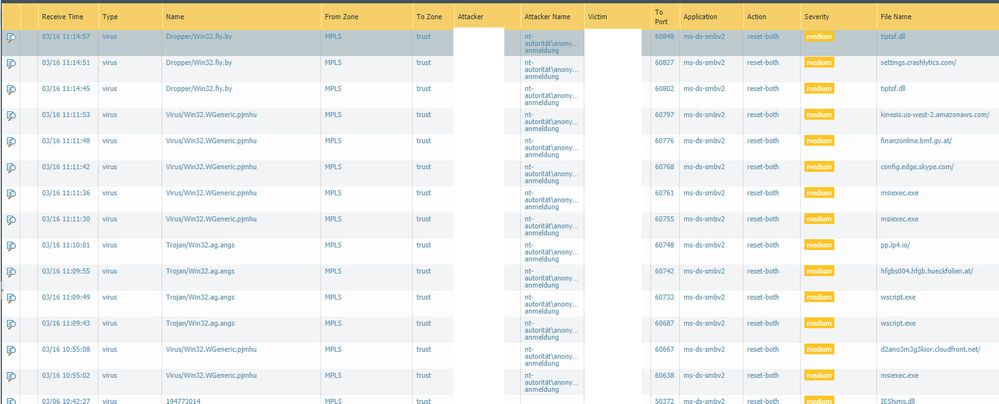Select hfgbs004.hfgb.hueckfolien.at/ file name entry
The height and width of the screenshot is (404, 999).
(x=932, y=270)
